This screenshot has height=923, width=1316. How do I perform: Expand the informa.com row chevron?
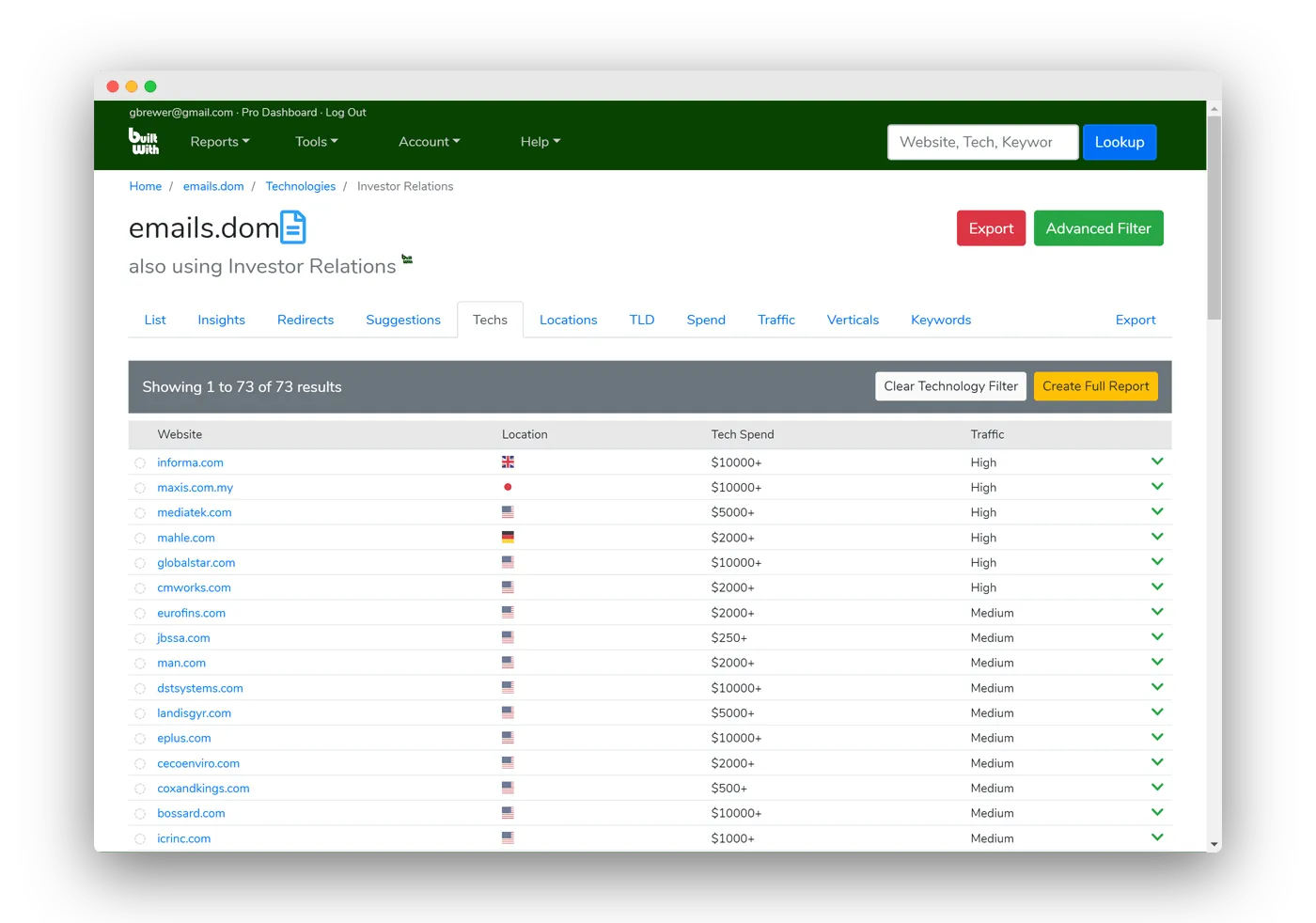pos(1157,461)
